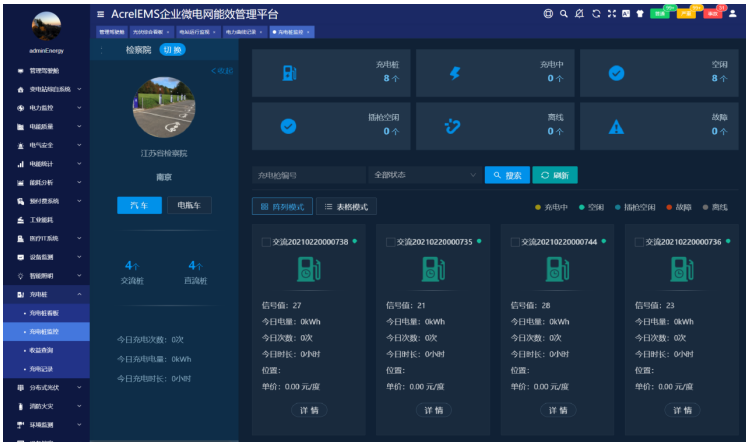Switch to 阵列模式 grid view
The image size is (746, 442).
click(x=282, y=206)
